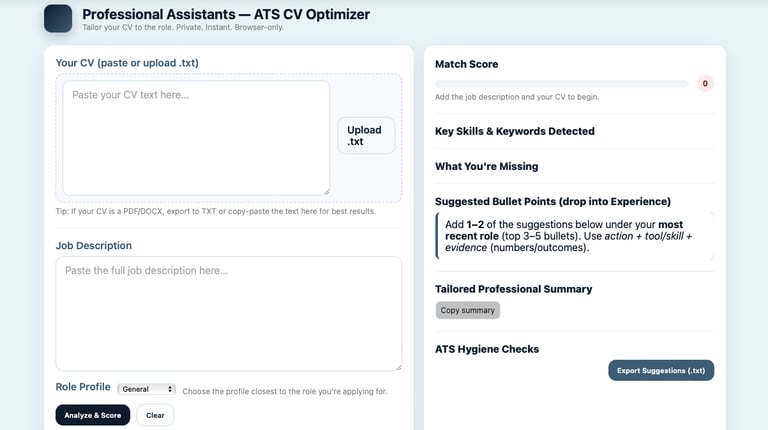Hit the Clear button
The width and height of the screenshot is (768, 430).
tap(155, 415)
